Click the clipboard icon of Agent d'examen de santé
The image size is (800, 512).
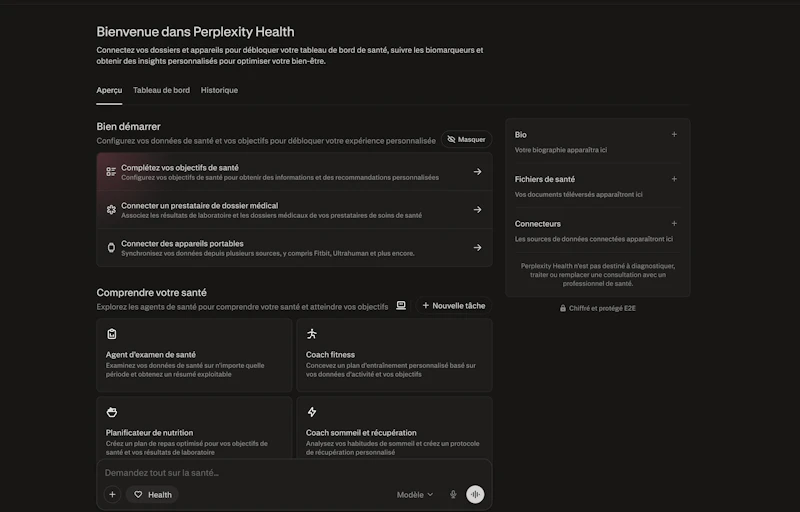(112, 334)
